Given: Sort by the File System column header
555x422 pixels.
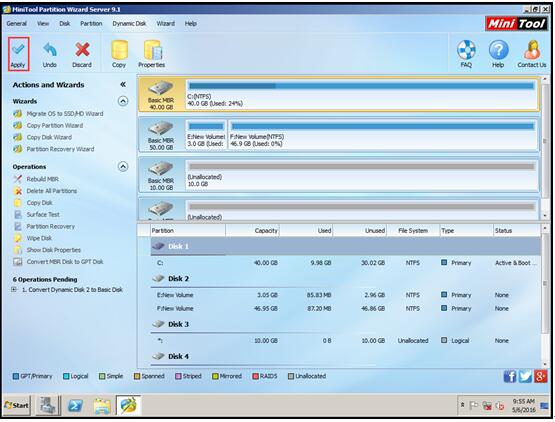Looking at the screenshot, I should (x=413, y=230).
